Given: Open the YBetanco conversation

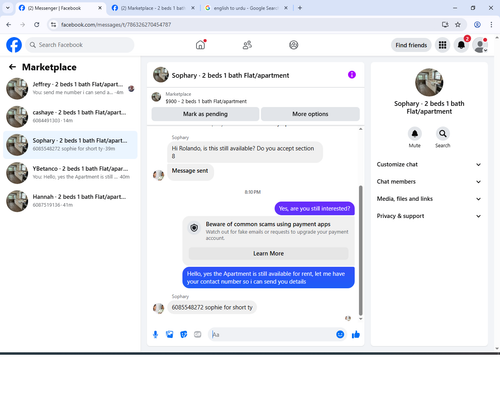Looking at the screenshot, I should pos(70,173).
